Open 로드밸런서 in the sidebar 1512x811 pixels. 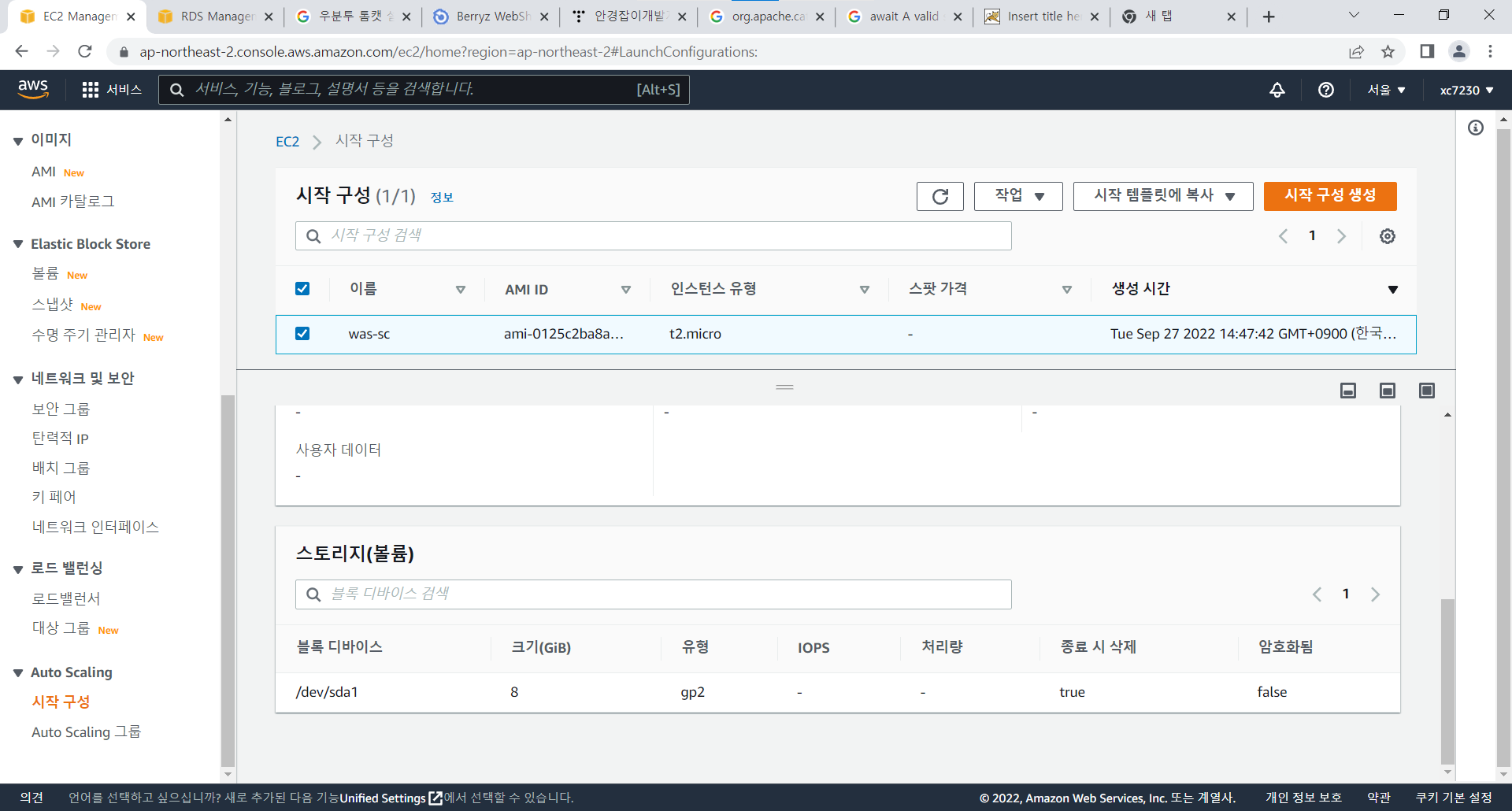[66, 599]
